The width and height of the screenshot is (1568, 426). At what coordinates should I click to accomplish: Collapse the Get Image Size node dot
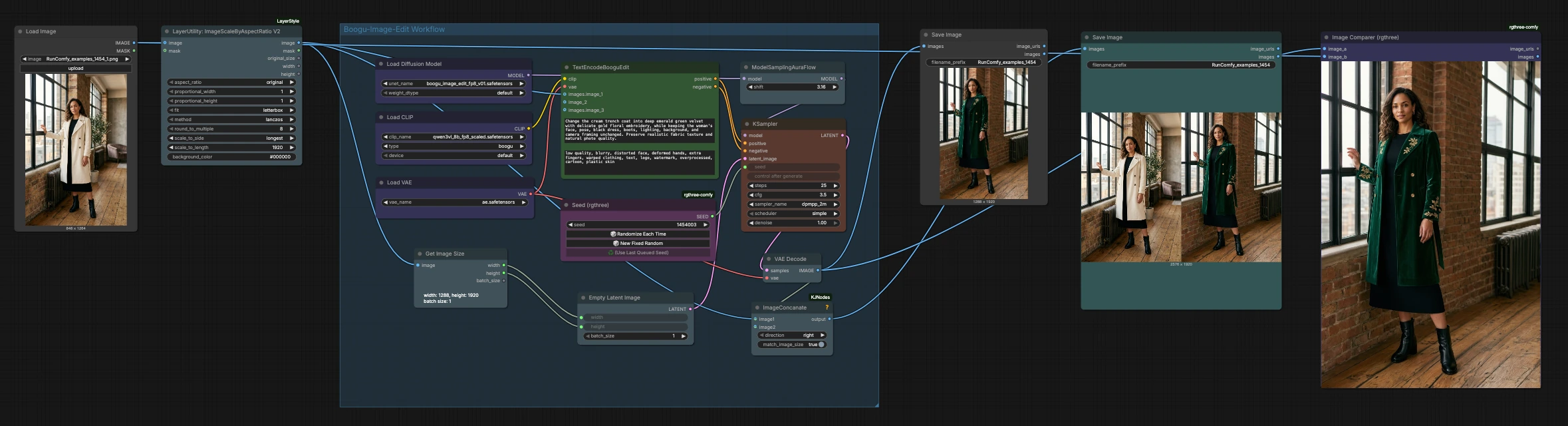(420, 254)
